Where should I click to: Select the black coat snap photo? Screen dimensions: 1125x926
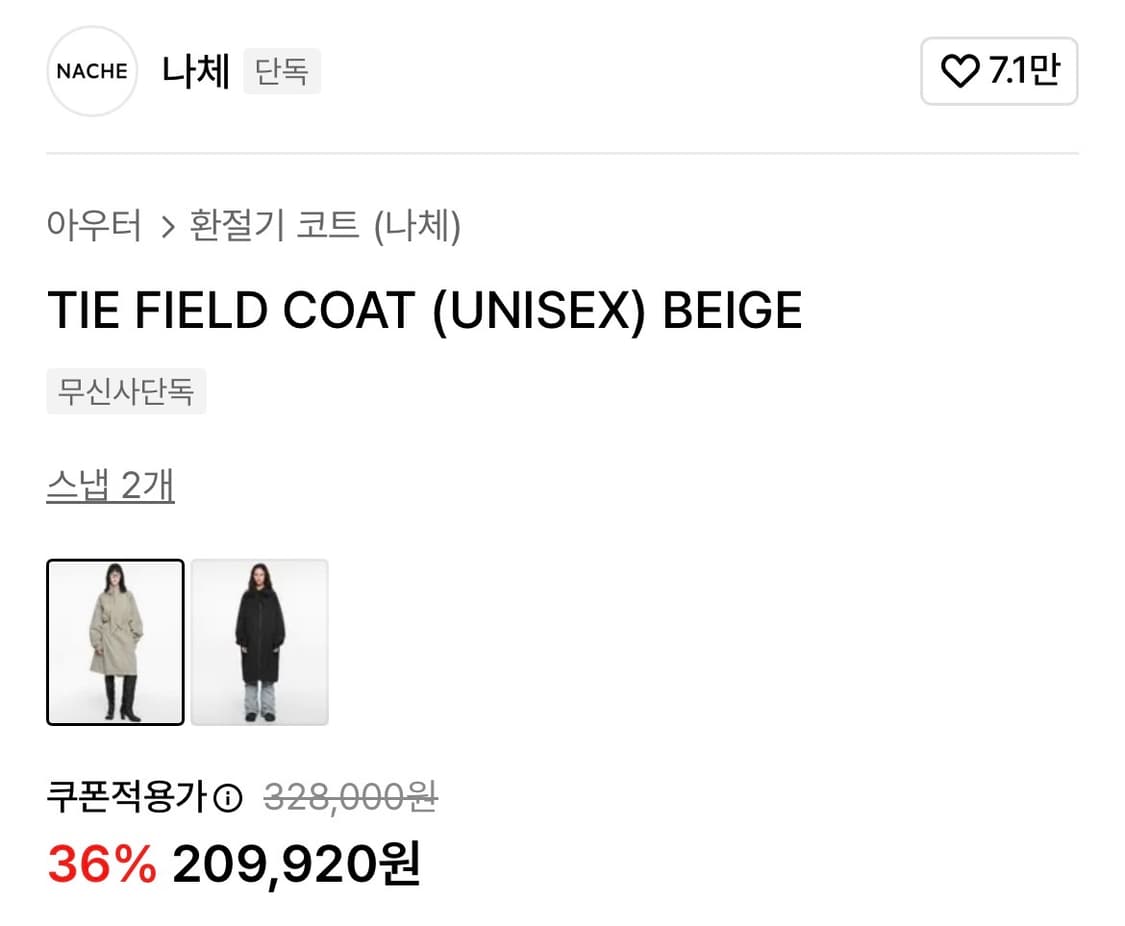pyautogui.click(x=259, y=641)
